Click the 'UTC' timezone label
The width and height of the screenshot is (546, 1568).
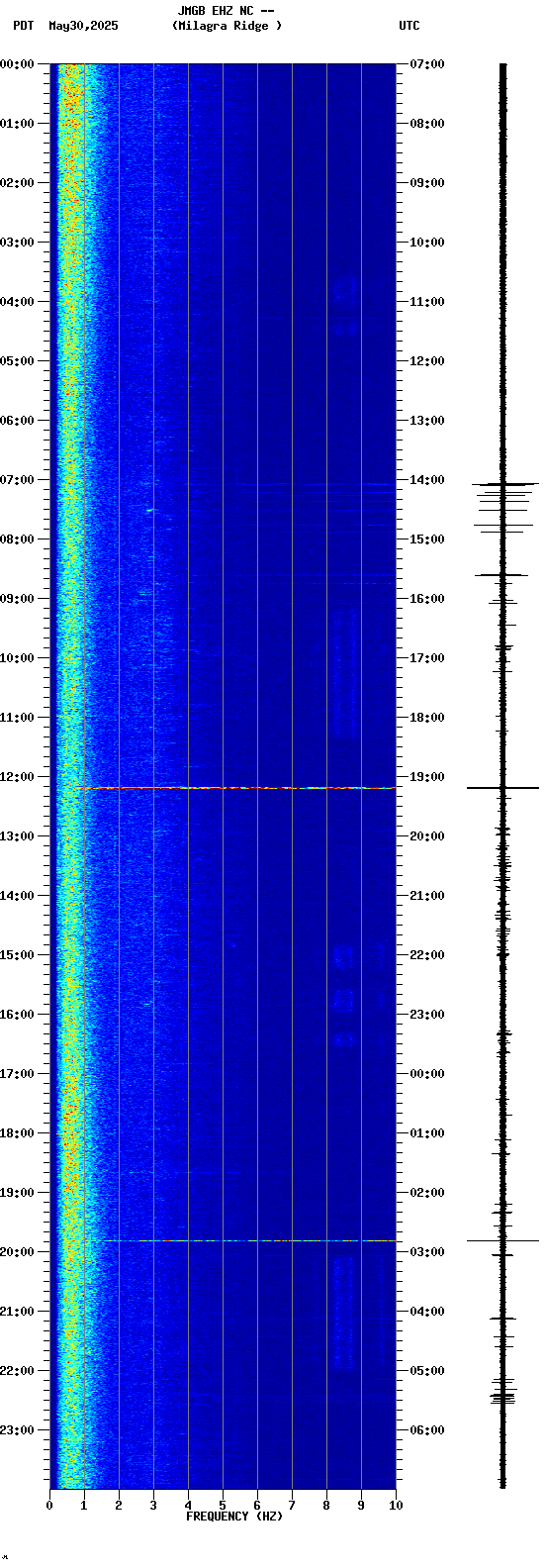pyautogui.click(x=409, y=26)
